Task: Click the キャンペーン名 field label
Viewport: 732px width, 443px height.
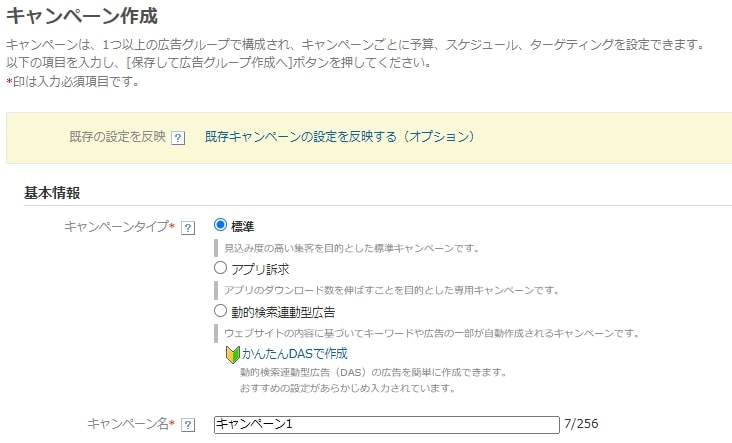Action: pyautogui.click(x=131, y=424)
